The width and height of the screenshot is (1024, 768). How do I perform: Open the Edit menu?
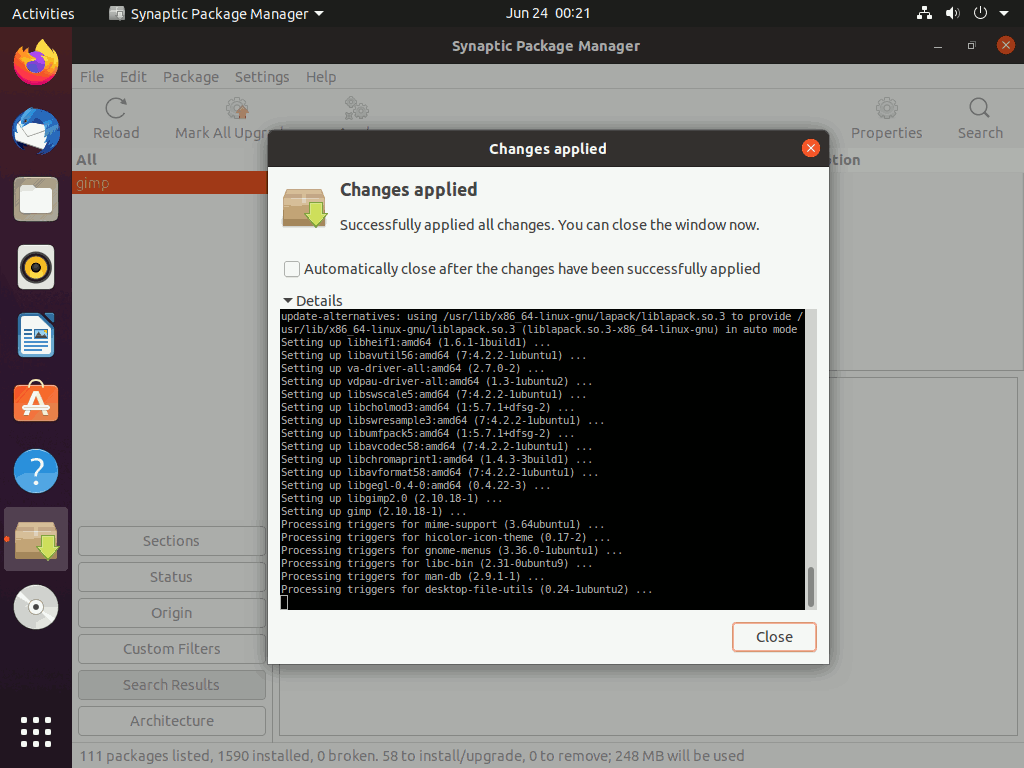(x=133, y=76)
